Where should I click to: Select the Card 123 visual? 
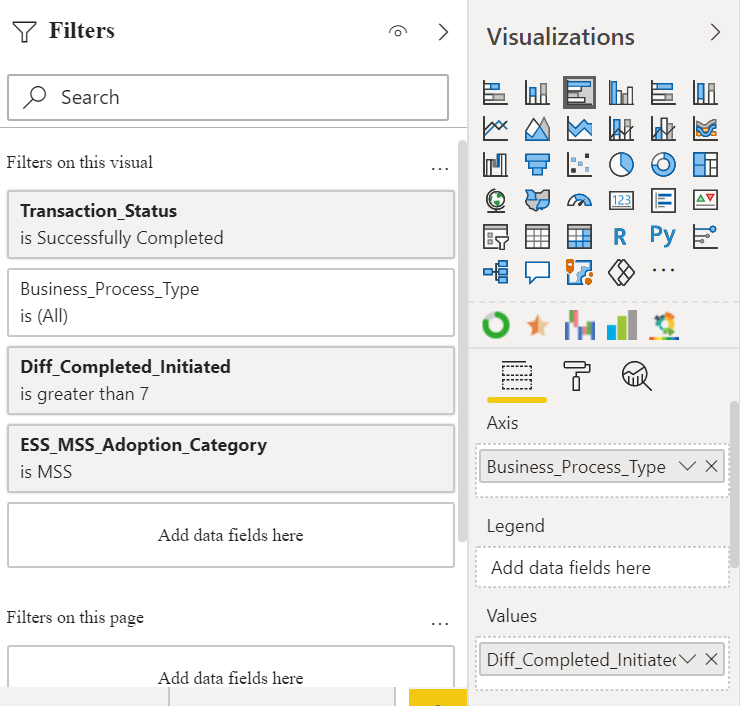click(621, 201)
